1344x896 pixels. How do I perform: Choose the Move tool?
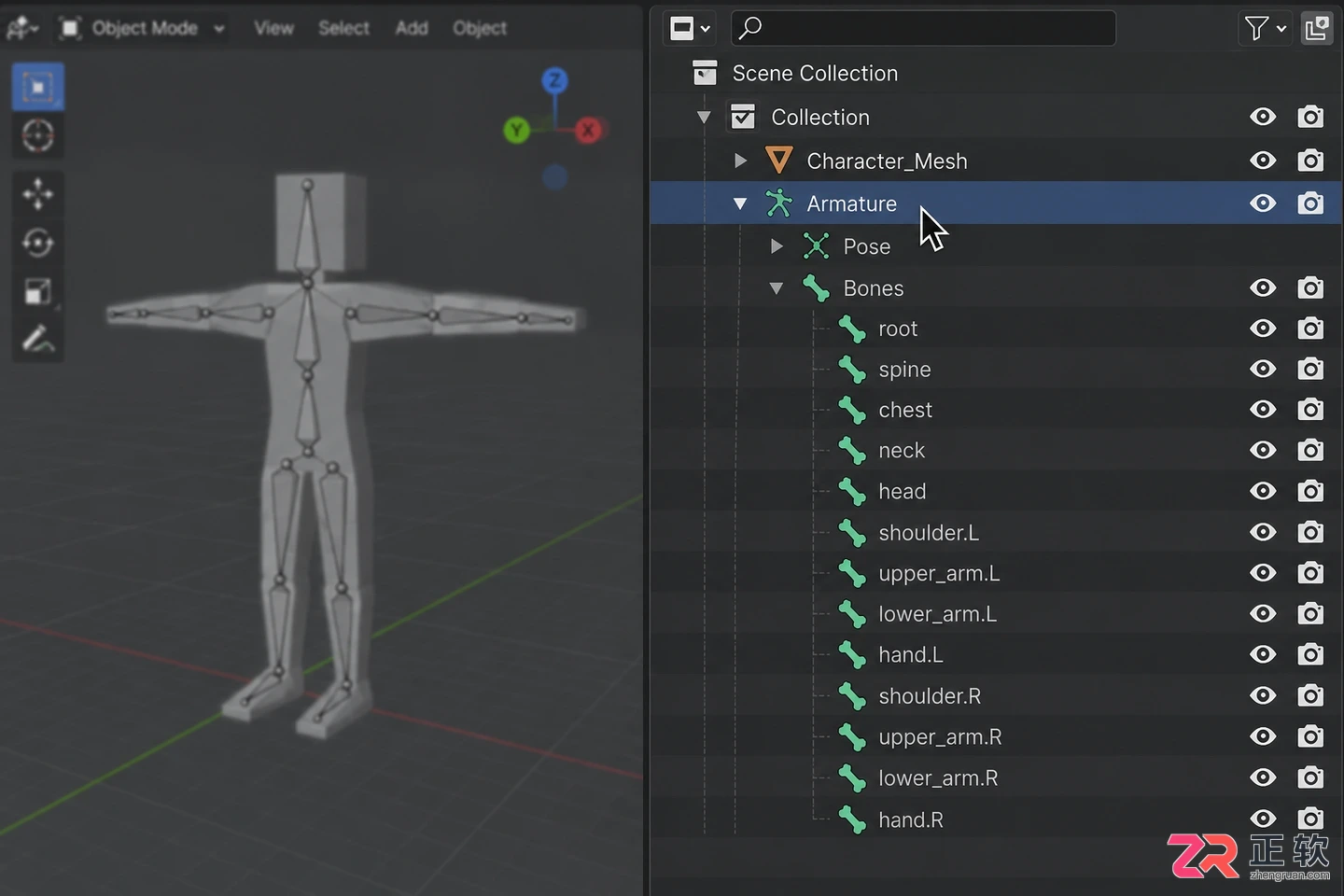pyautogui.click(x=37, y=194)
